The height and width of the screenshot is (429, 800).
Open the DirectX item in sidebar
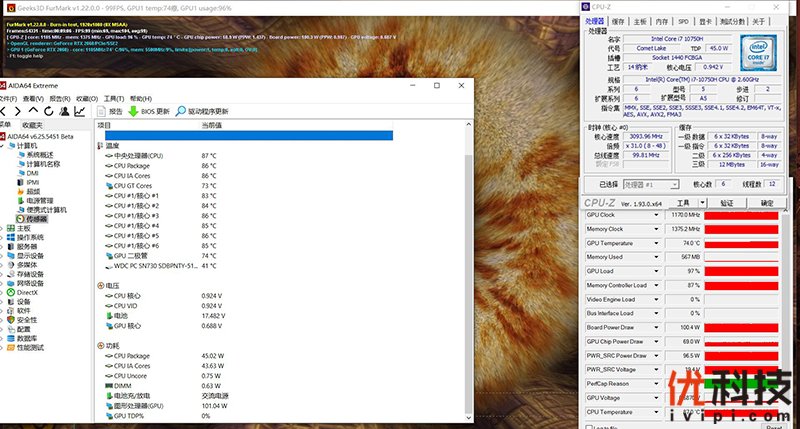(x=26, y=292)
